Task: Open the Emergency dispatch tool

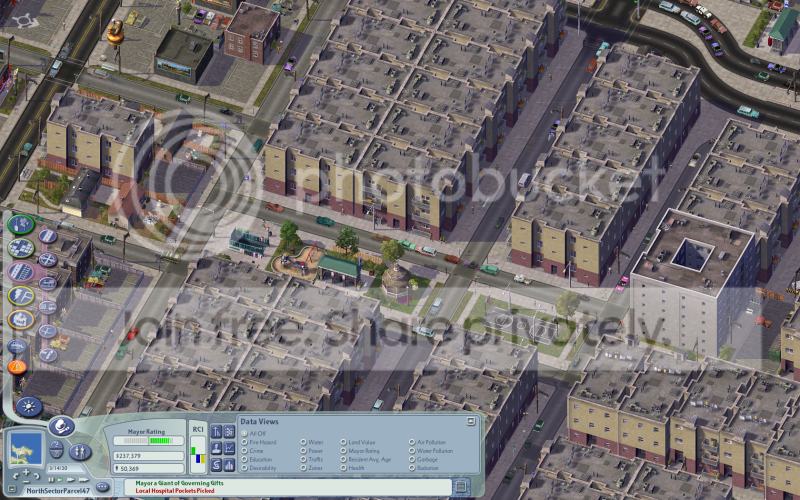Action: 17,367
